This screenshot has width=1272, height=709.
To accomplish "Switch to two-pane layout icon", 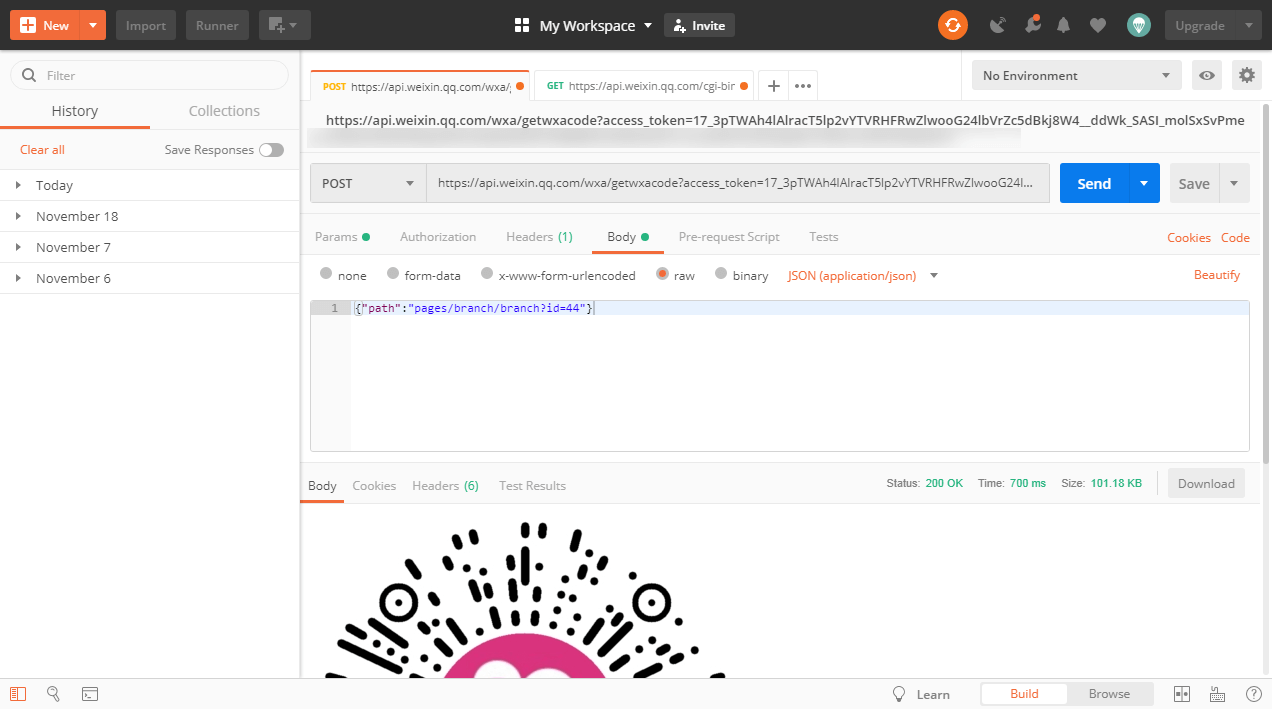I will click(1181, 693).
